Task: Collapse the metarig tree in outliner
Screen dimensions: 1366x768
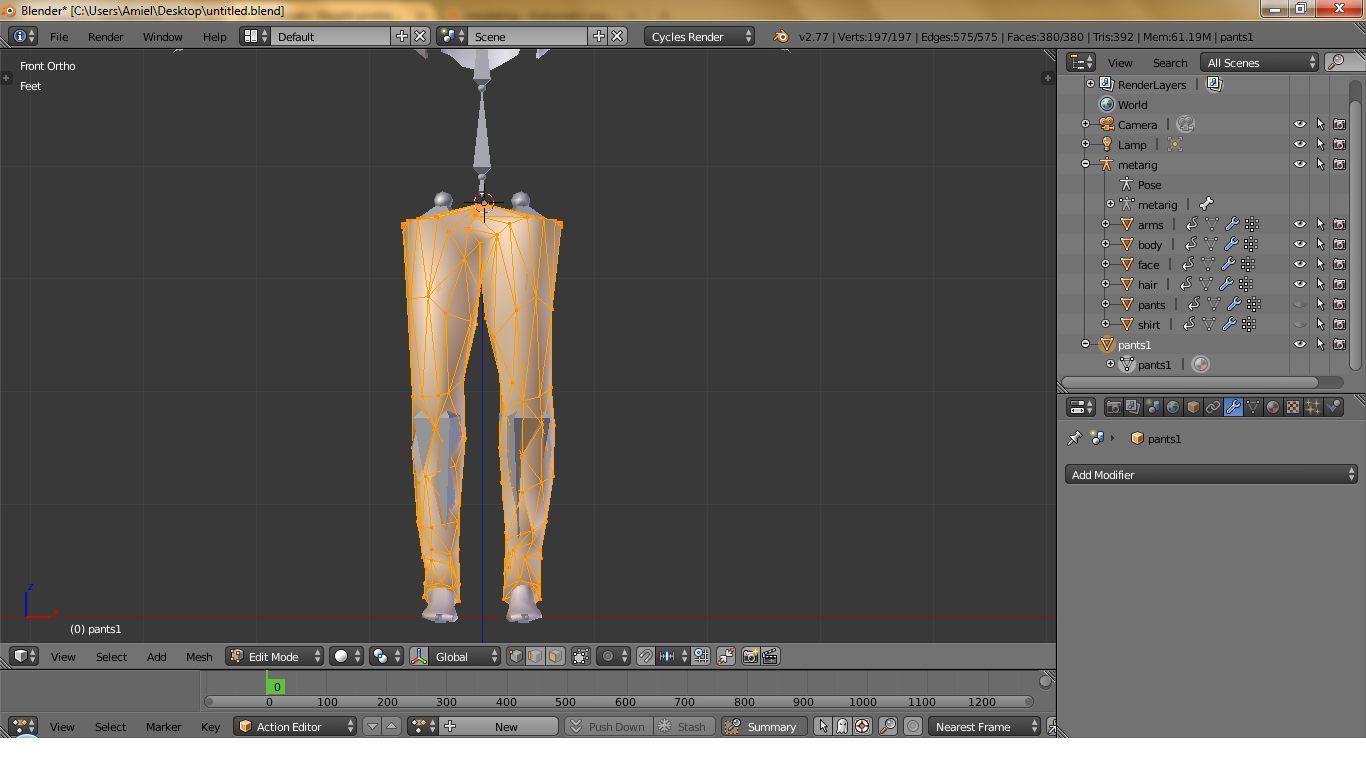Action: pos(1086,164)
